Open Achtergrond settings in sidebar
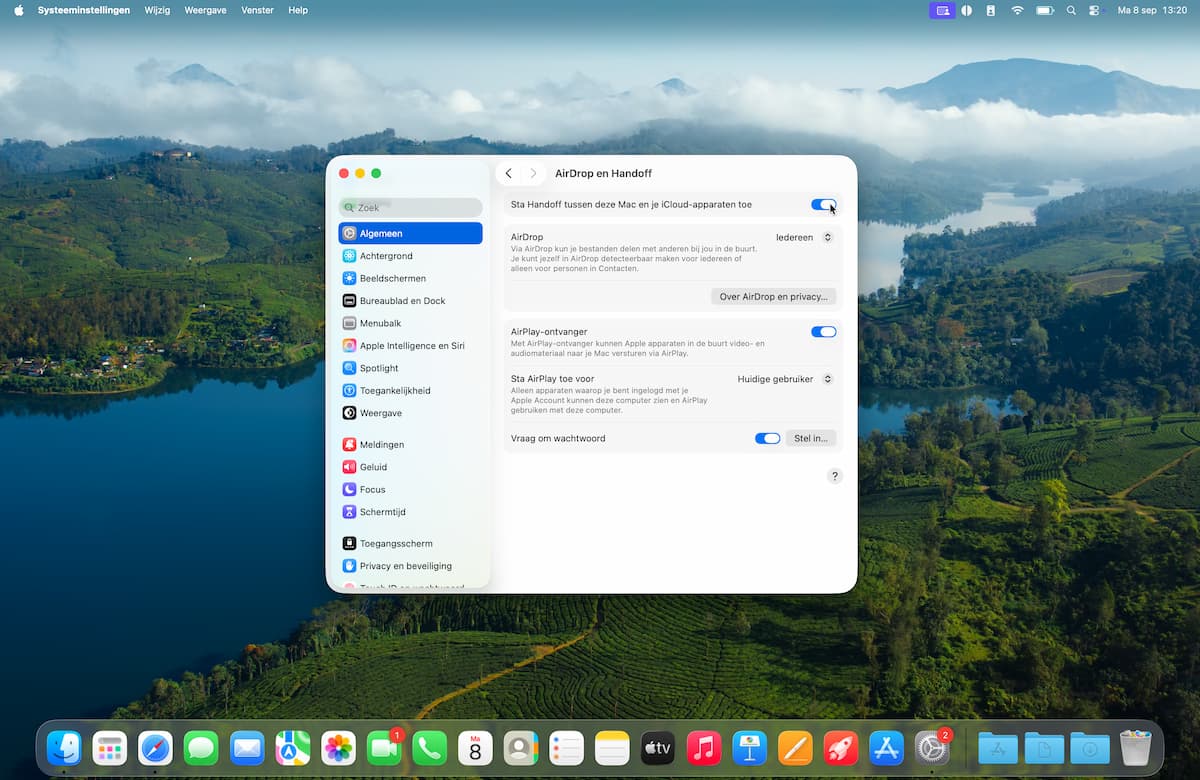 [386, 256]
